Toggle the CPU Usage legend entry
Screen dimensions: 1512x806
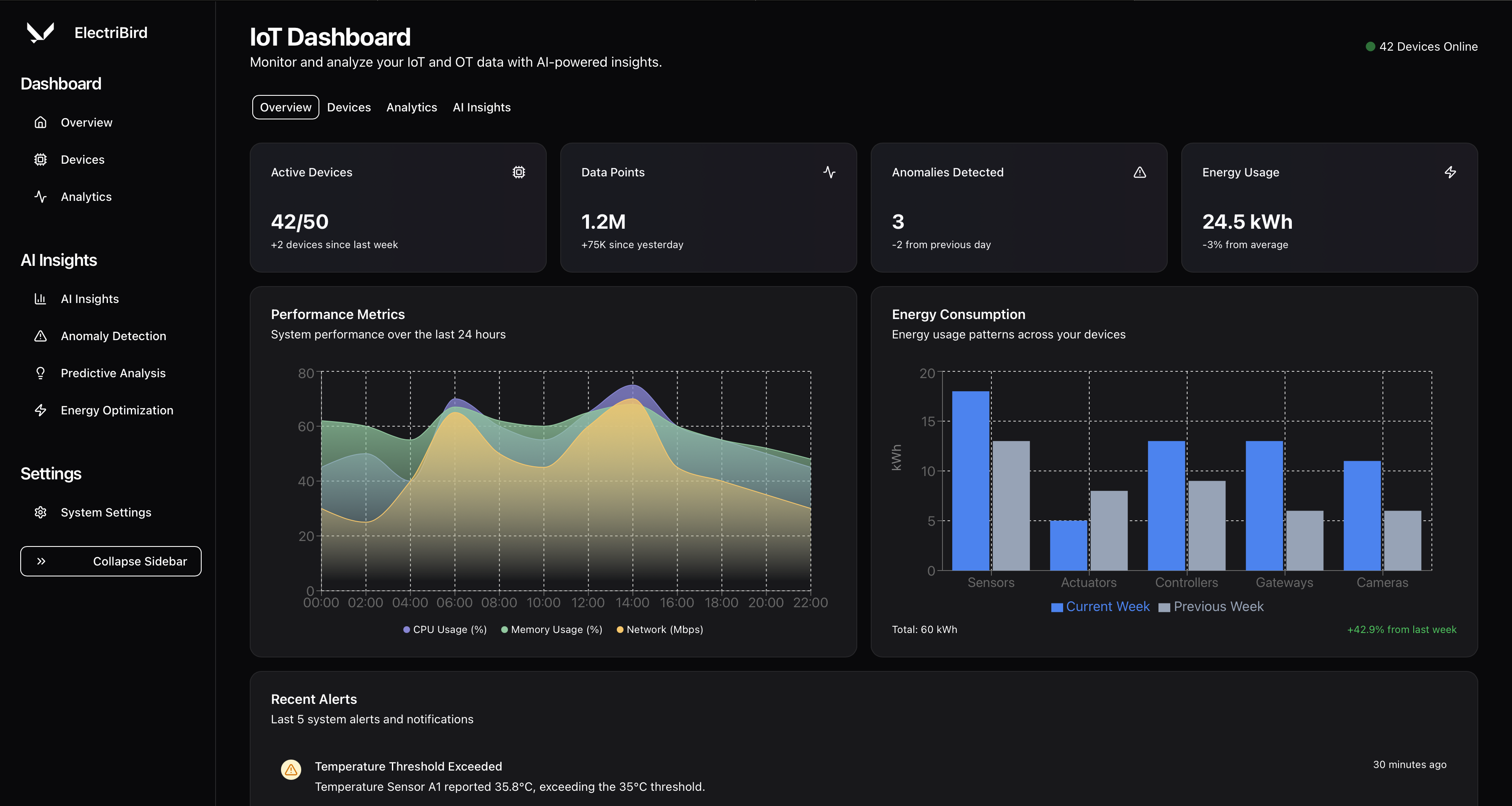(444, 629)
